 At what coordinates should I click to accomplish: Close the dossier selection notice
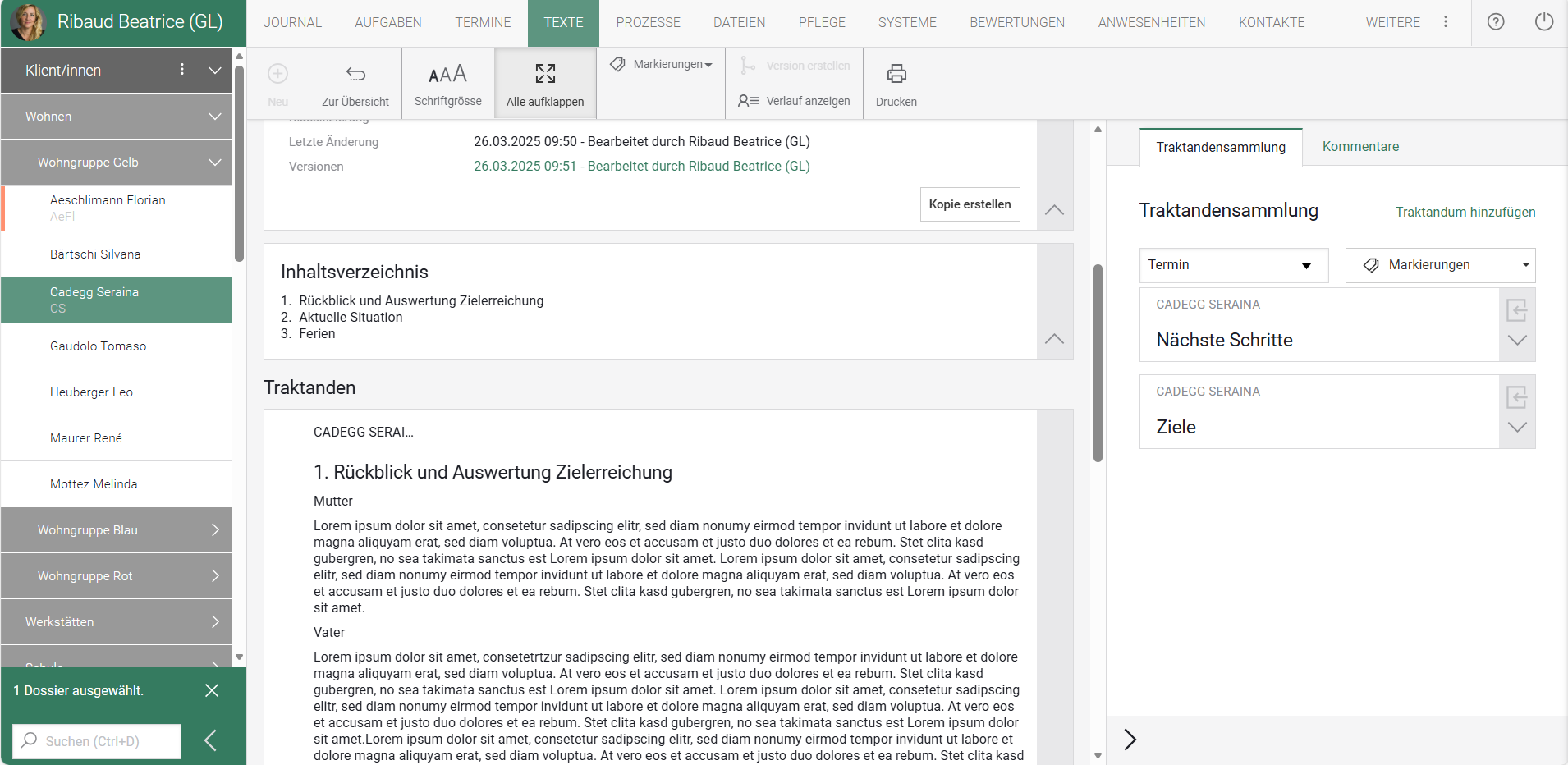[x=212, y=690]
